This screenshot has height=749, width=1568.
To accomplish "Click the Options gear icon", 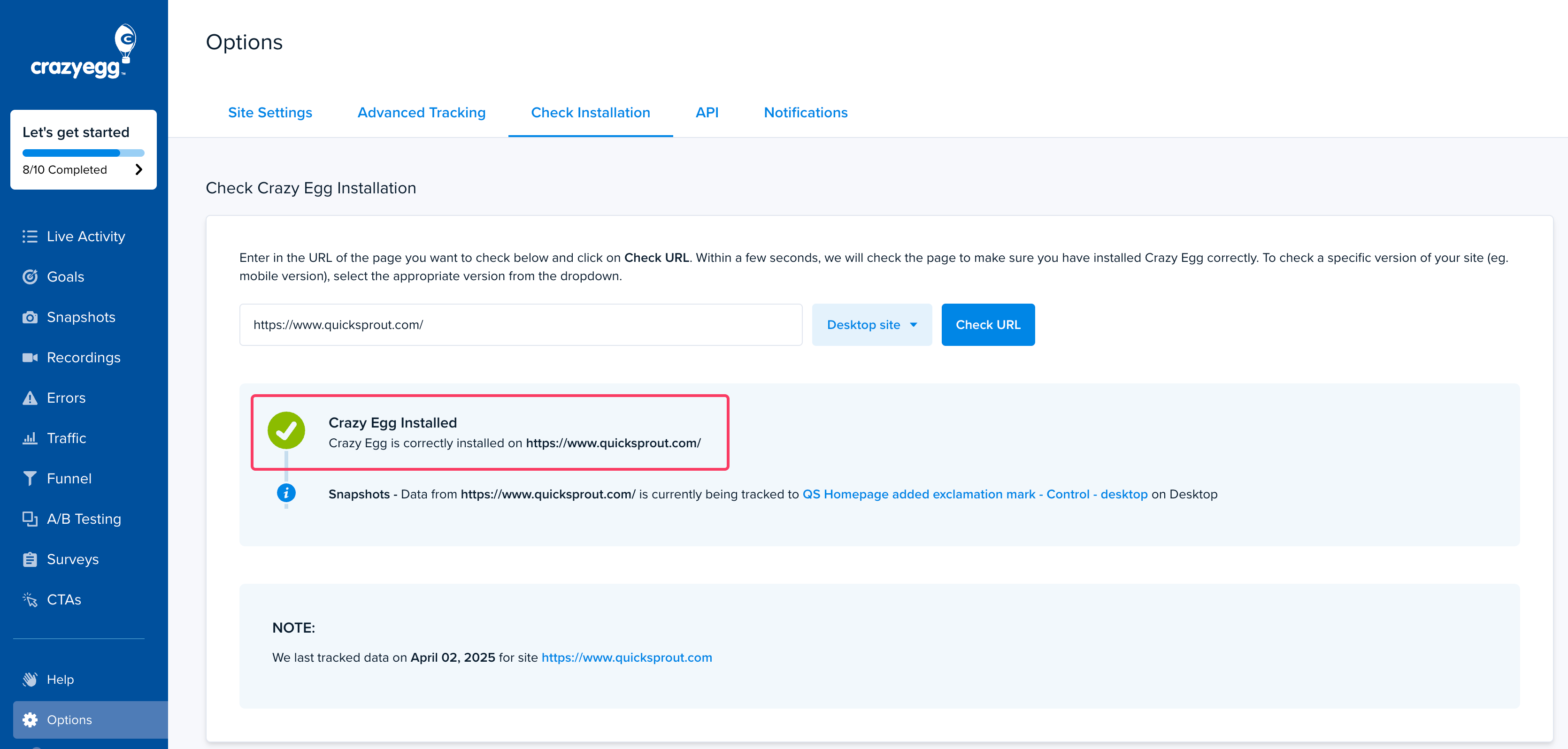I will tap(30, 720).
